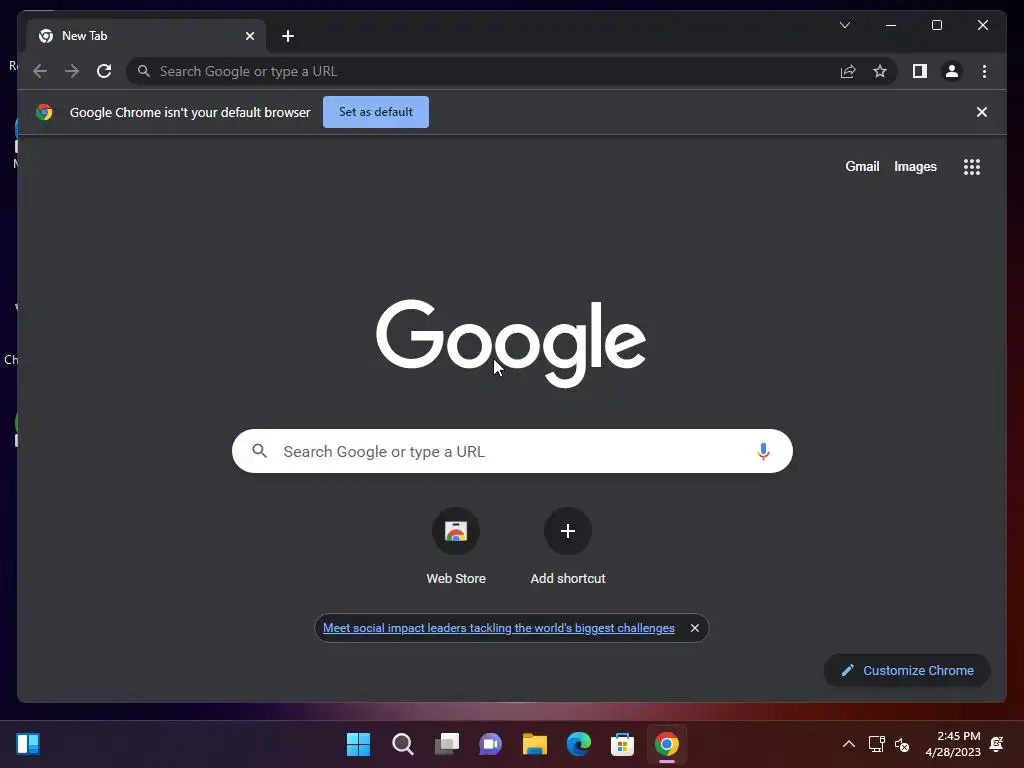Select the New Tab tab

(147, 36)
